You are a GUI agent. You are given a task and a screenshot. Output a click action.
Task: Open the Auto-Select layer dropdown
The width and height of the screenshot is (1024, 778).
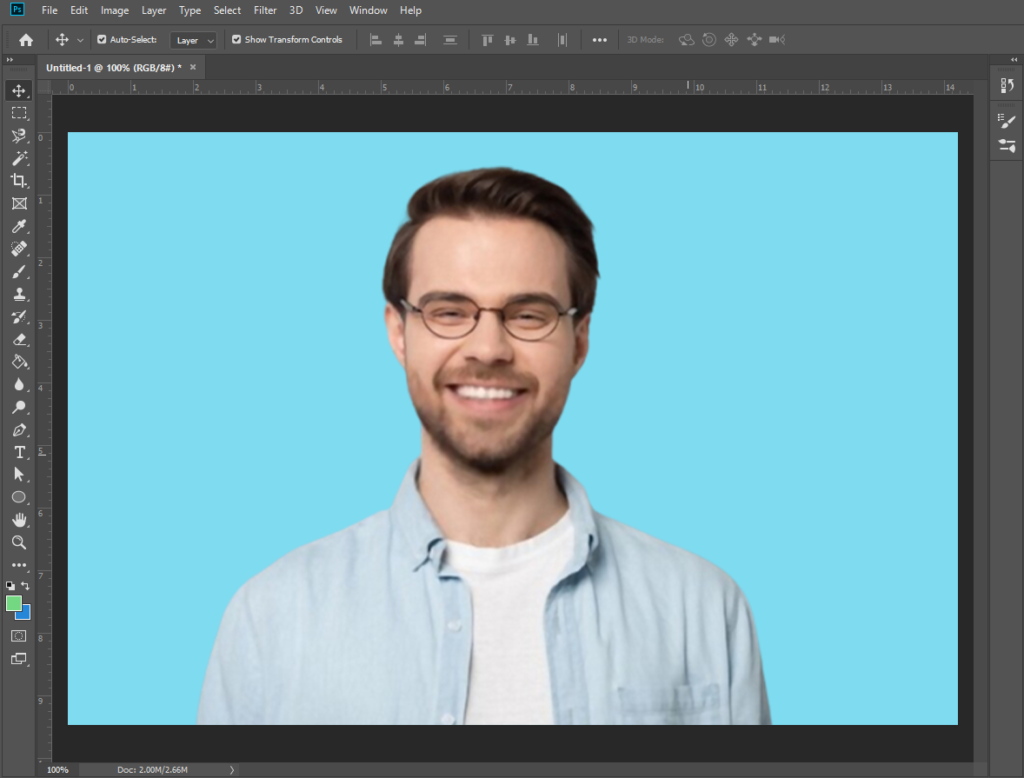pos(193,40)
